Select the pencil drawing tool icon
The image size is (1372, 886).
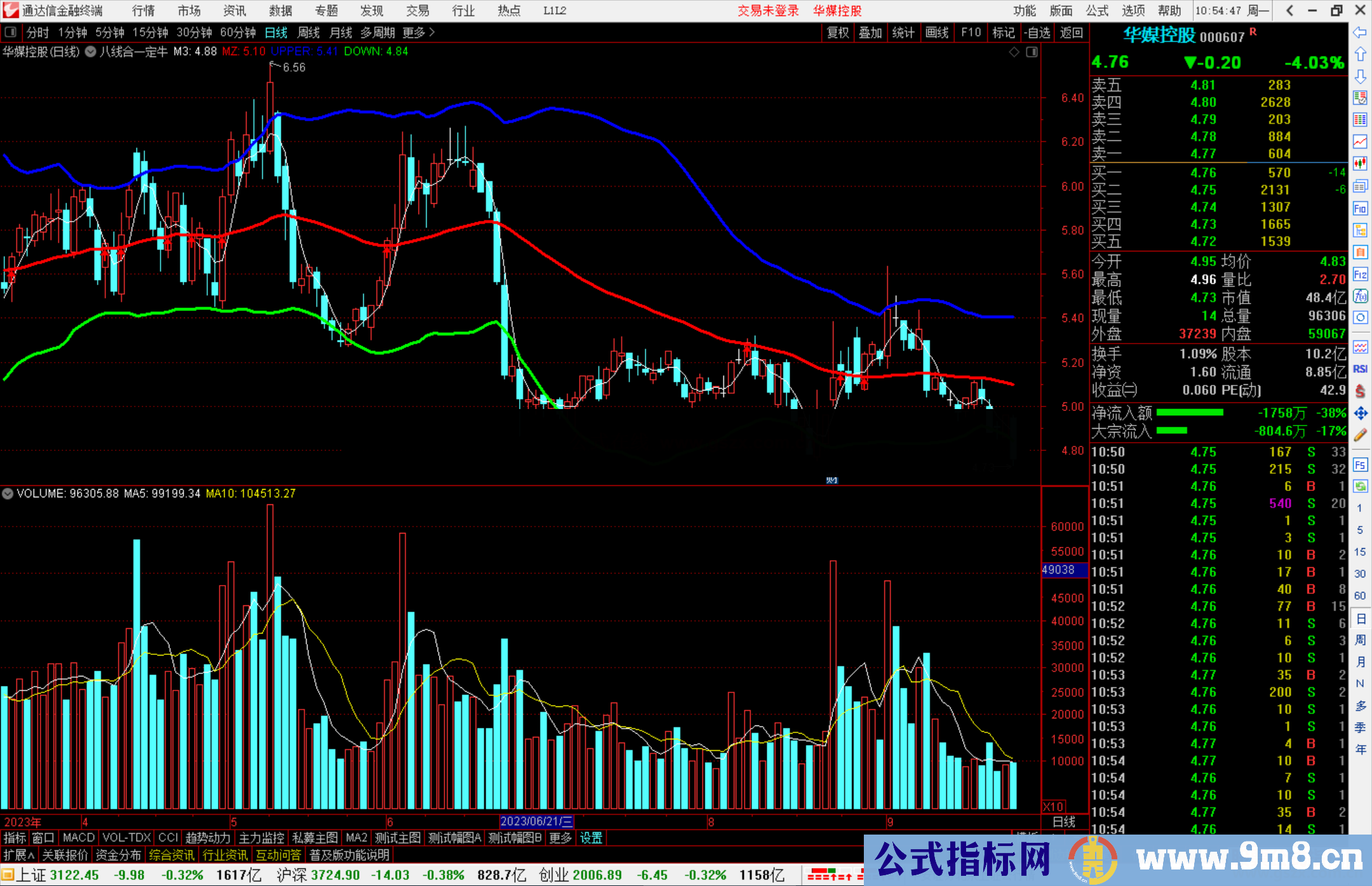(1360, 435)
